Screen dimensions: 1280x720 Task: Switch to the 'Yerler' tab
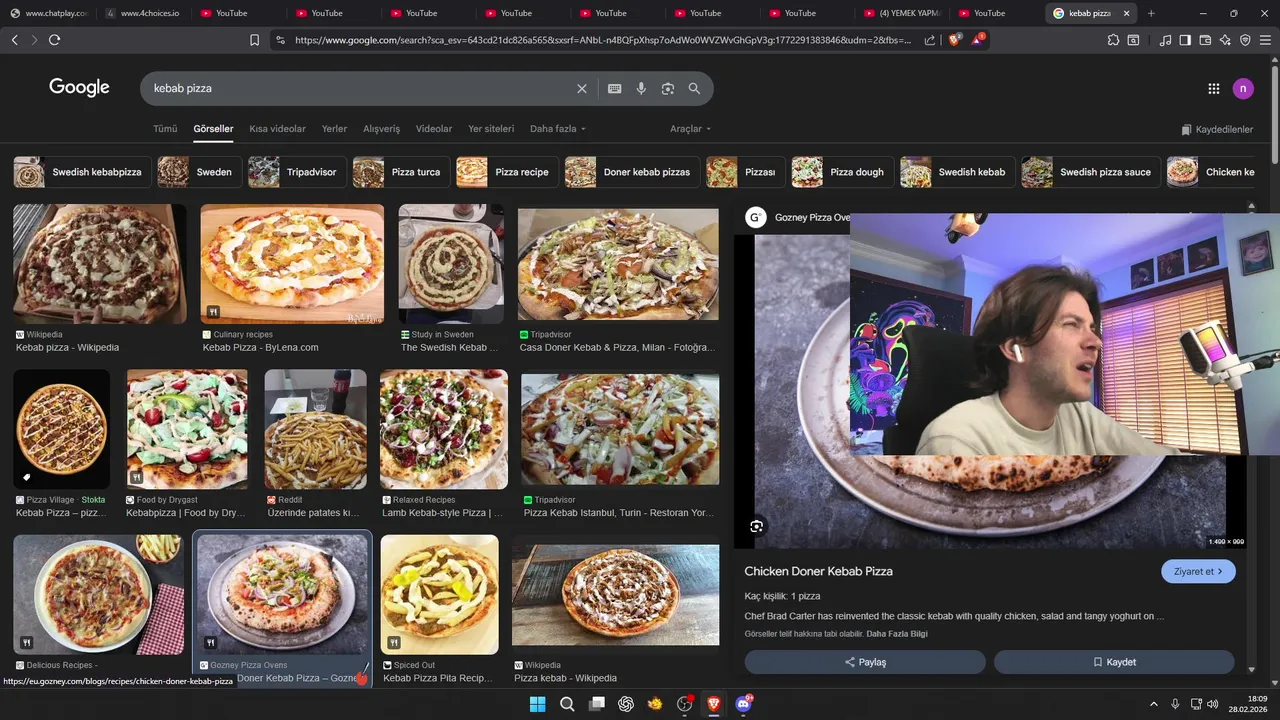point(334,129)
